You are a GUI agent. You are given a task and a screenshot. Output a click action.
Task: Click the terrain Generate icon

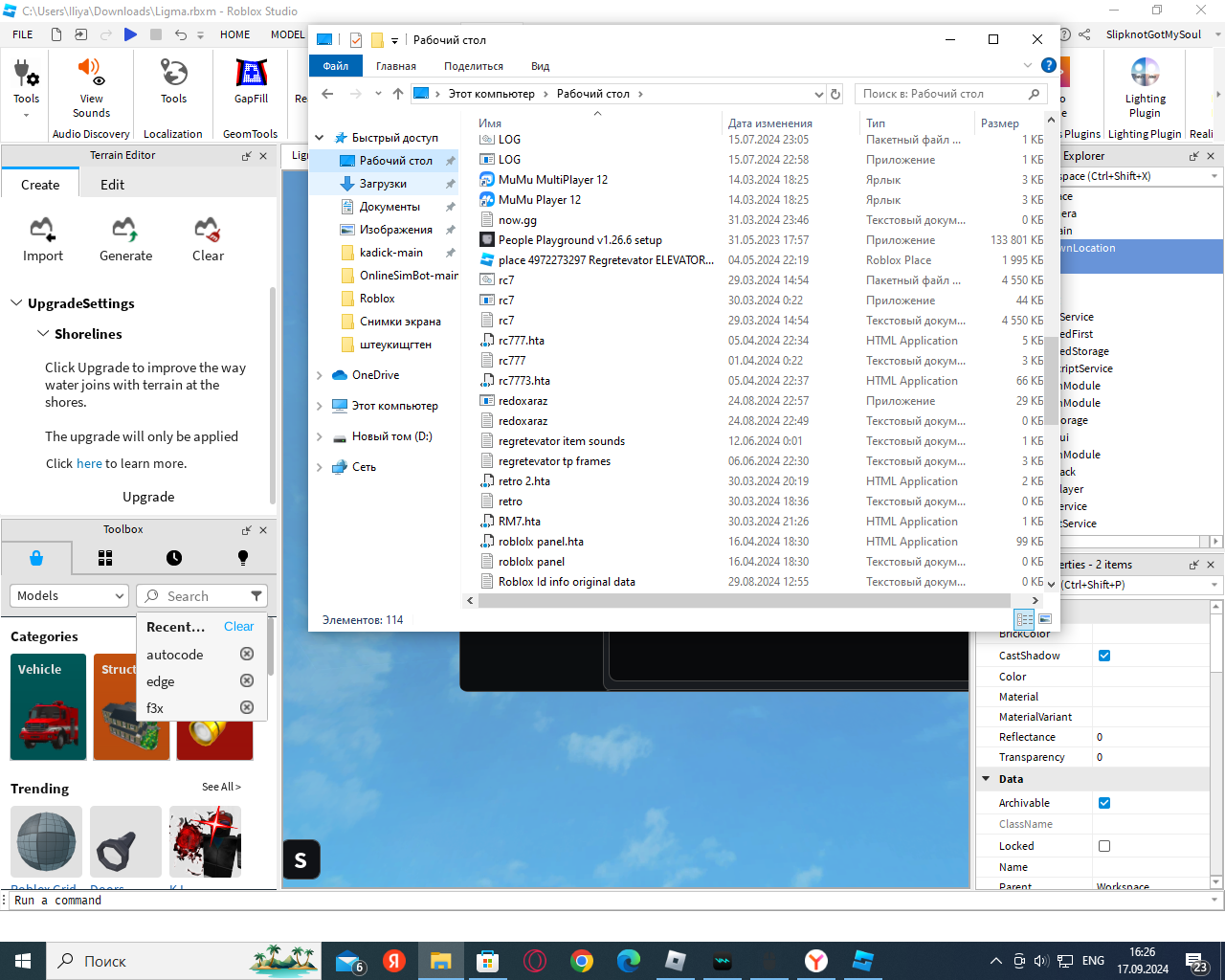pyautogui.click(x=125, y=230)
